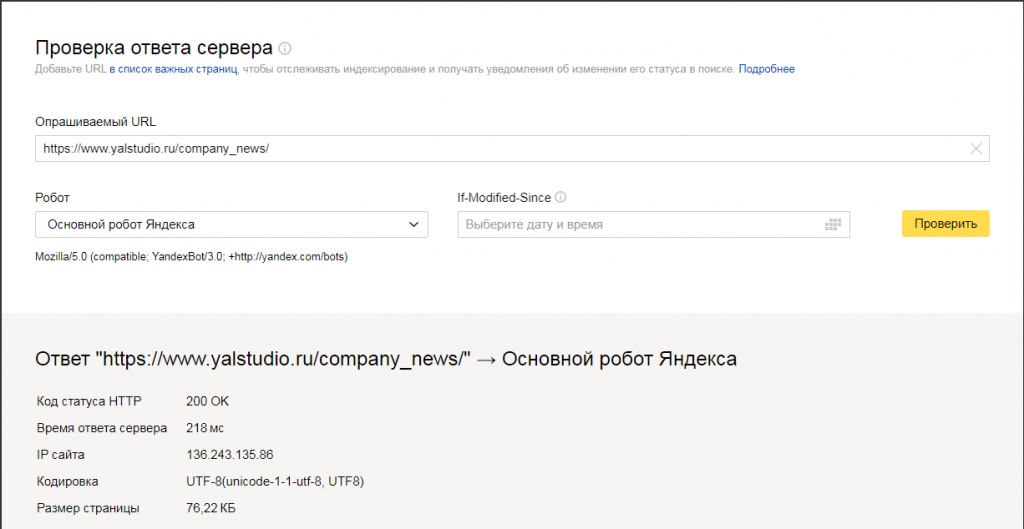Open the 'в список важных страниц' link
This screenshot has height=529, width=1024.
173,69
